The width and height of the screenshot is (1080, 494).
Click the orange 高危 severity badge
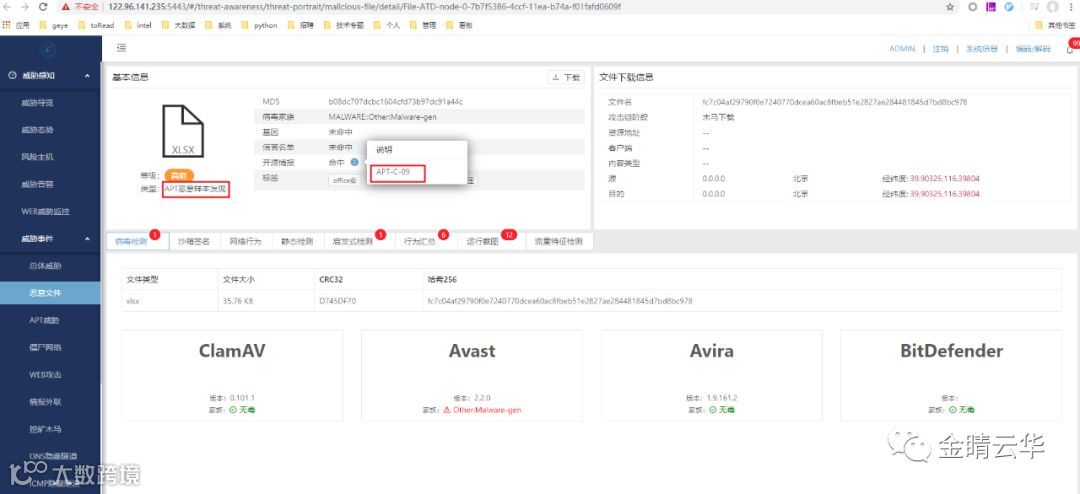[179, 176]
